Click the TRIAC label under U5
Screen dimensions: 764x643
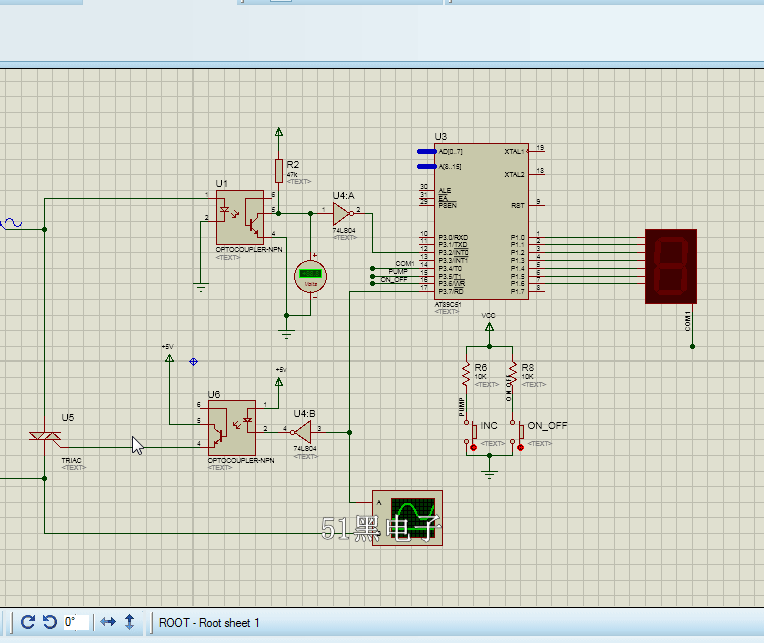tap(72, 460)
